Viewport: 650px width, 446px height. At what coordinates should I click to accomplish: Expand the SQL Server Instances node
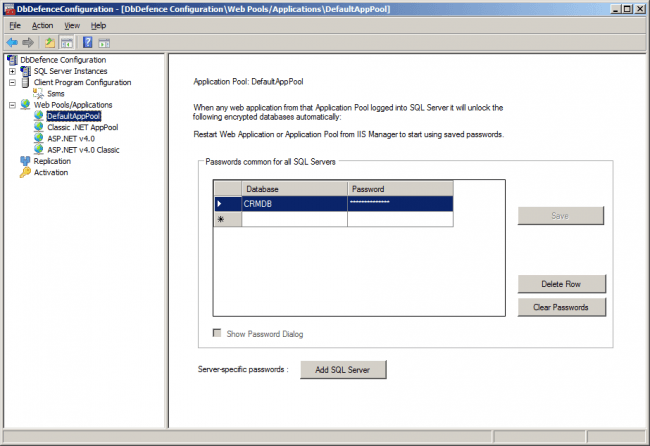point(12,71)
